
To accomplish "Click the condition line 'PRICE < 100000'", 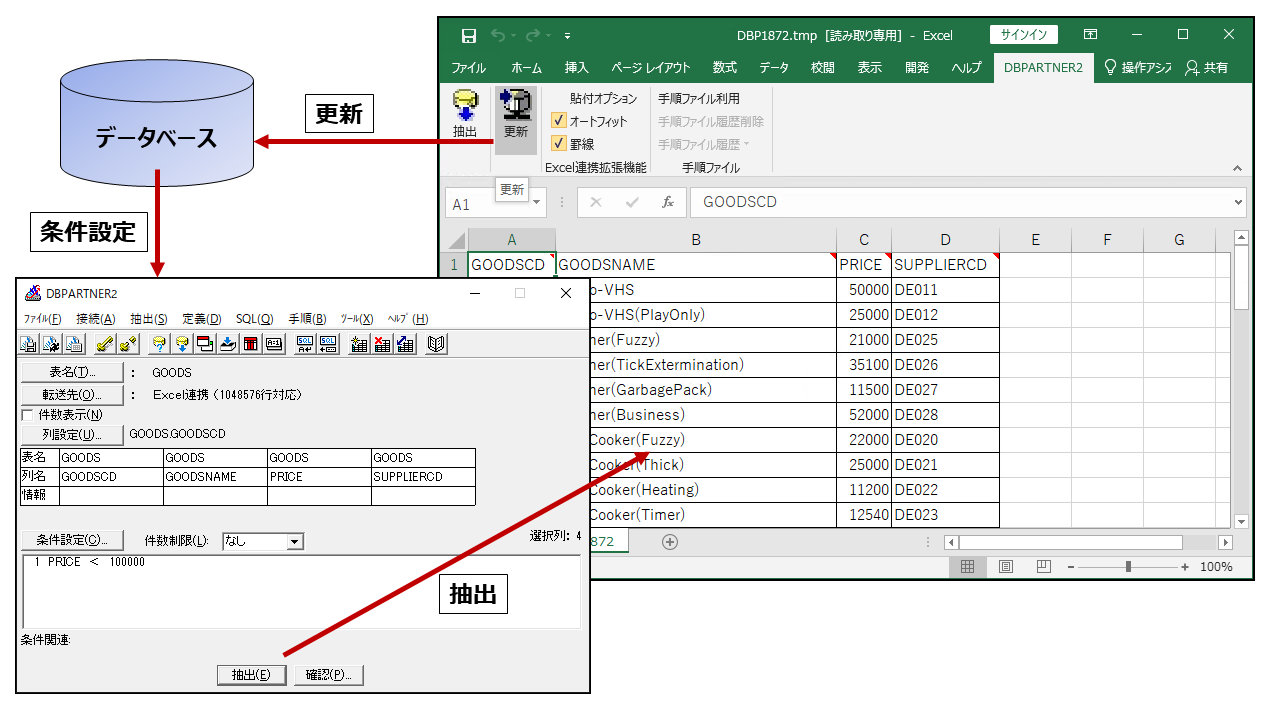I will (x=89, y=562).
